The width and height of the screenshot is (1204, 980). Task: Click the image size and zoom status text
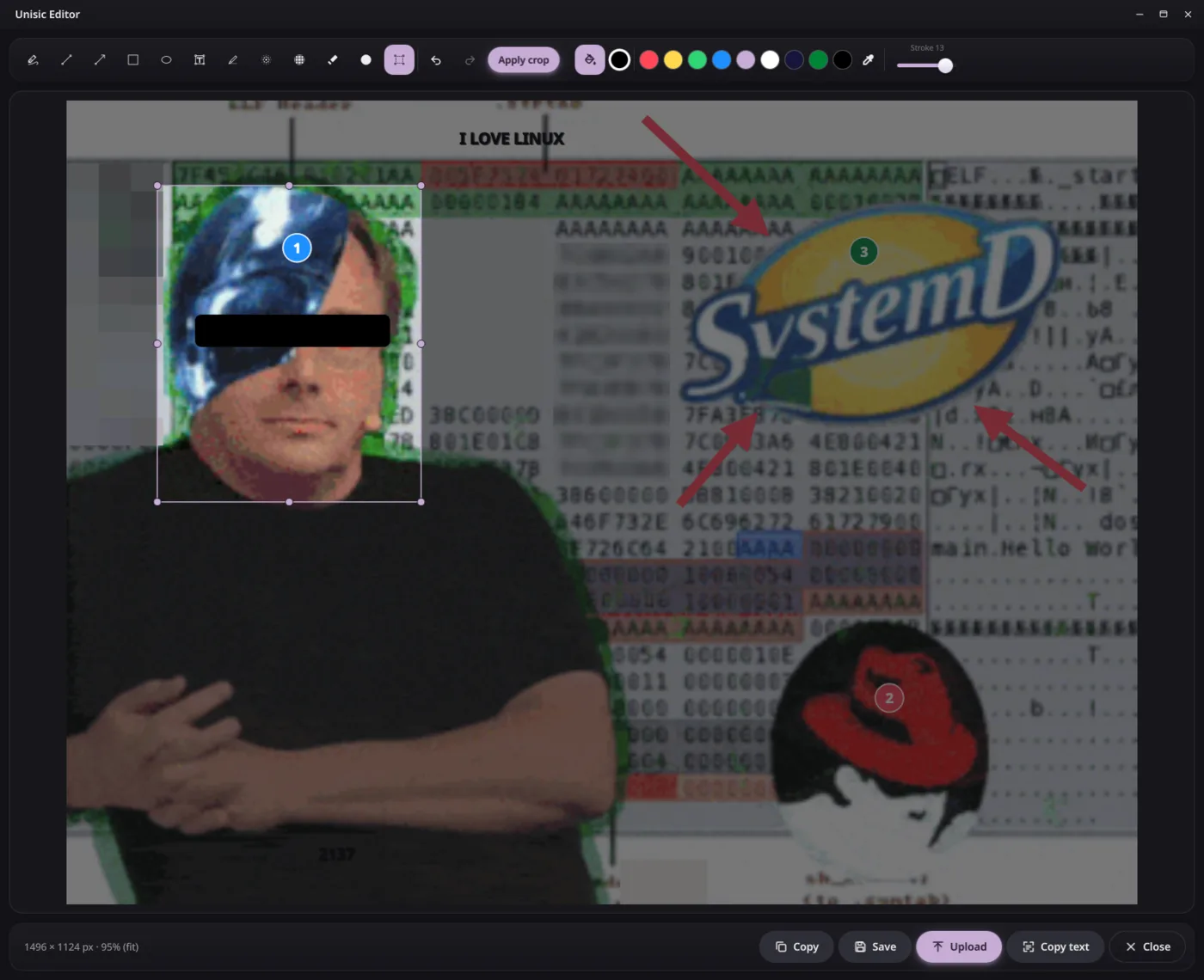(82, 946)
